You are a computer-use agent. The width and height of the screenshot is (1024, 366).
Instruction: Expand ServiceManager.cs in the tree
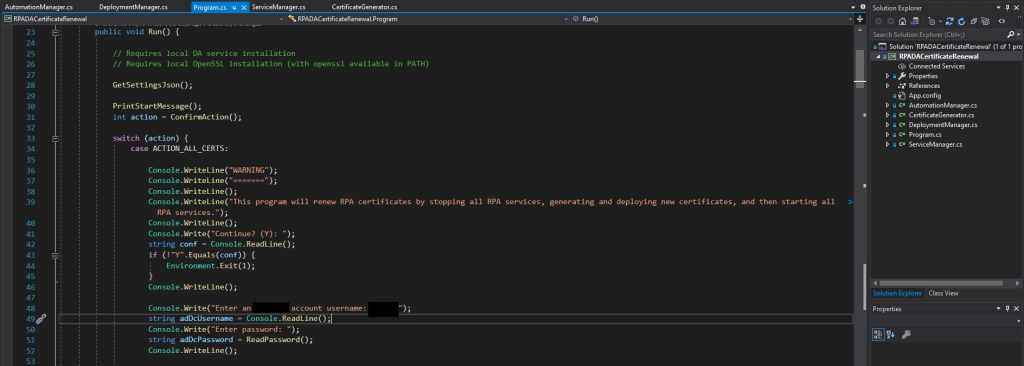click(887, 144)
